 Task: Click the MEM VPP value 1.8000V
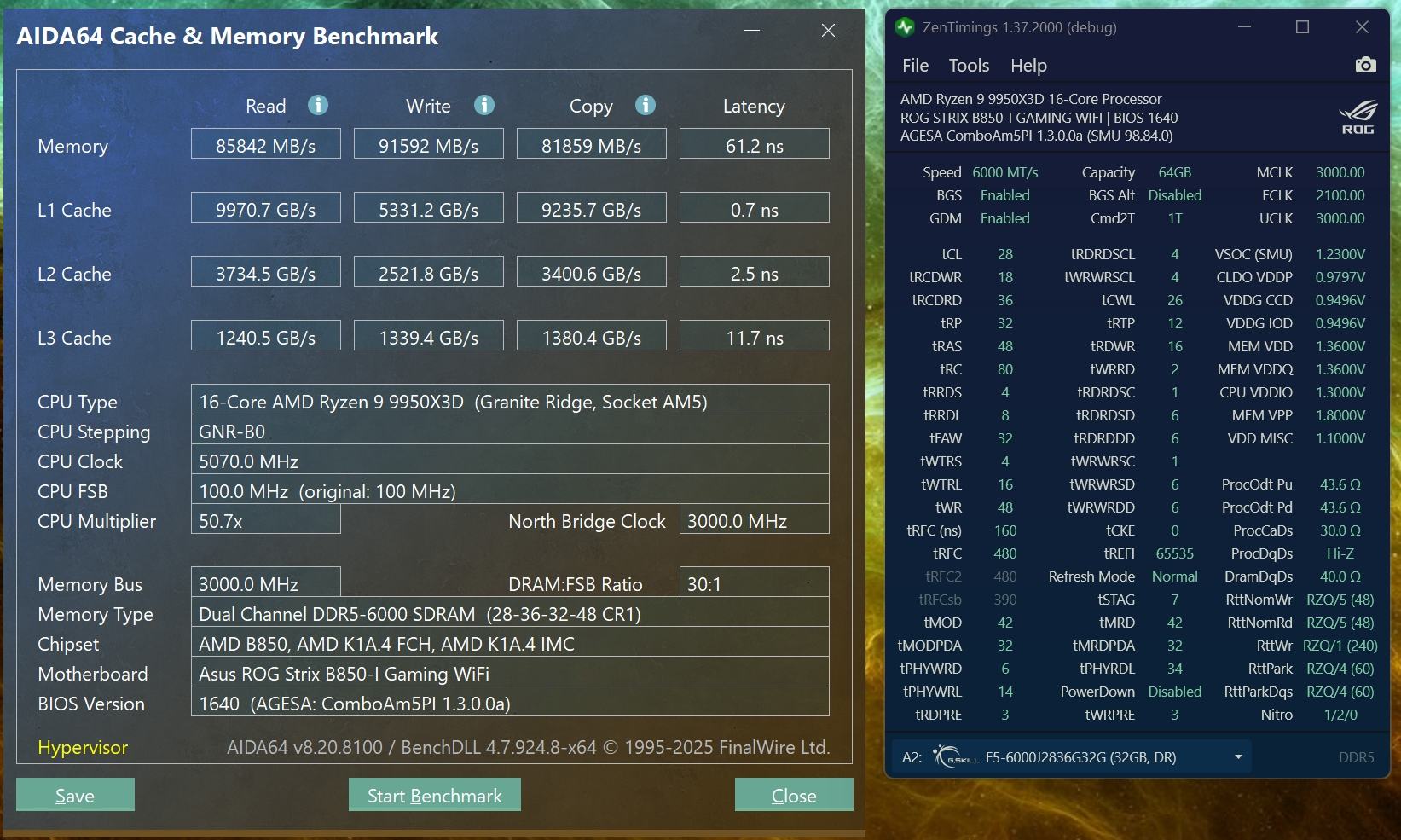1340,415
